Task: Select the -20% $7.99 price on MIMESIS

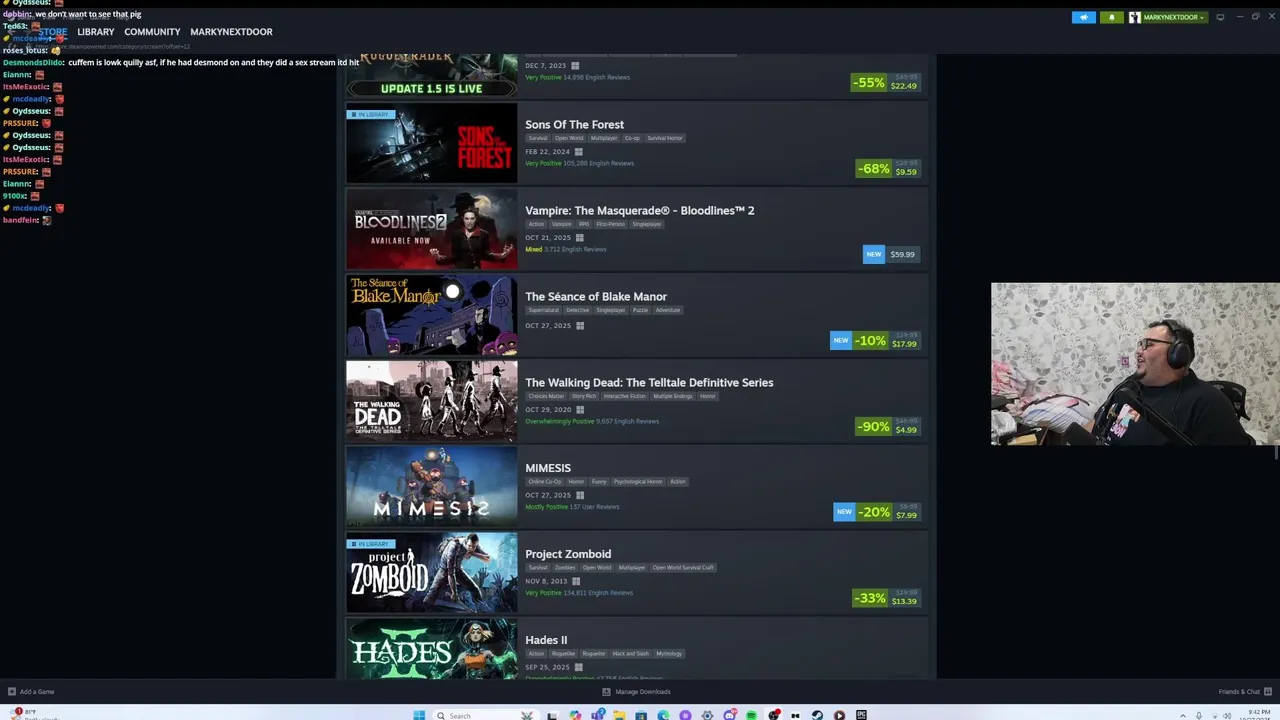Action: [x=888, y=512]
